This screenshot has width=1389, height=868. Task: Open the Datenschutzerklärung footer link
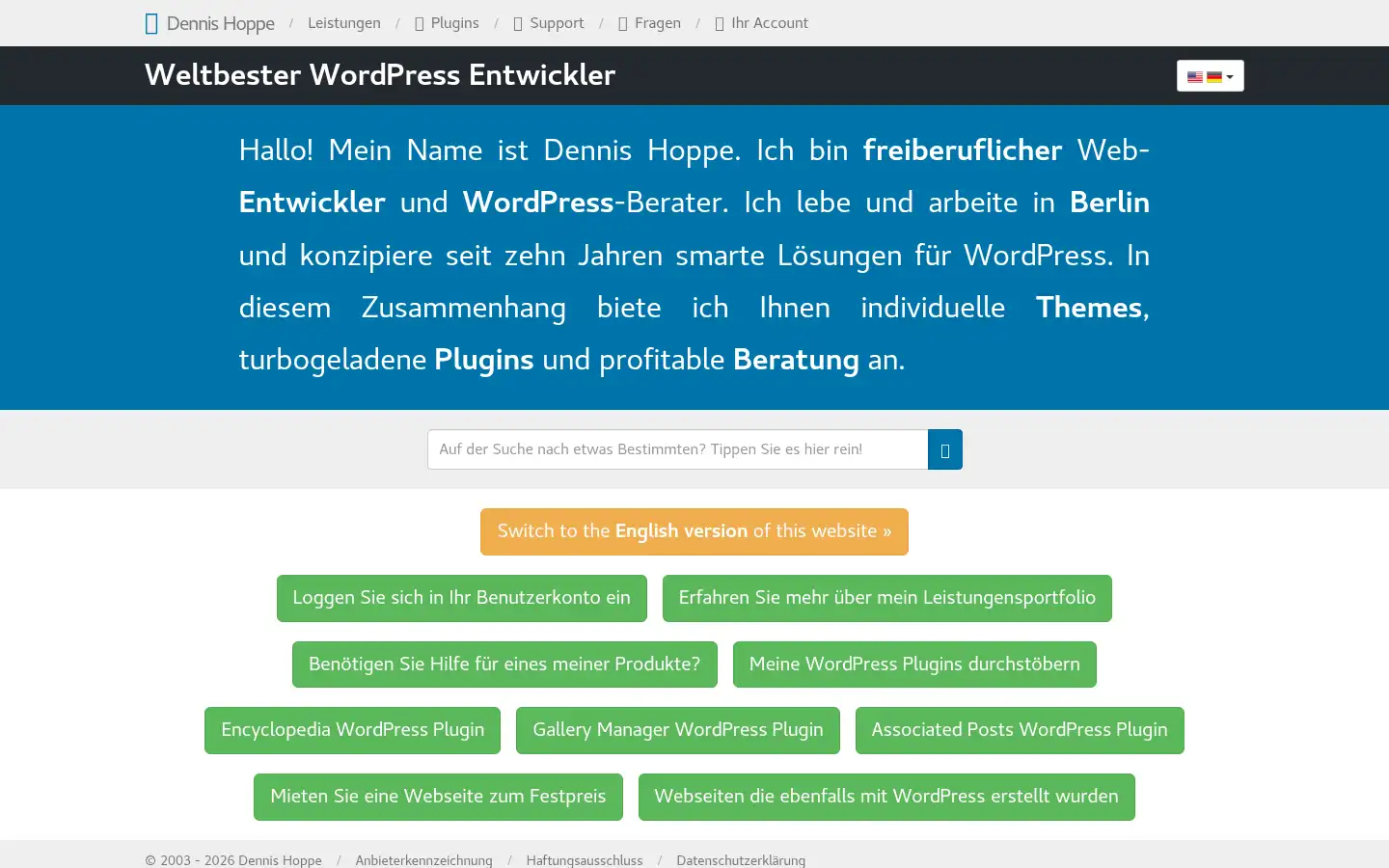[x=741, y=860]
